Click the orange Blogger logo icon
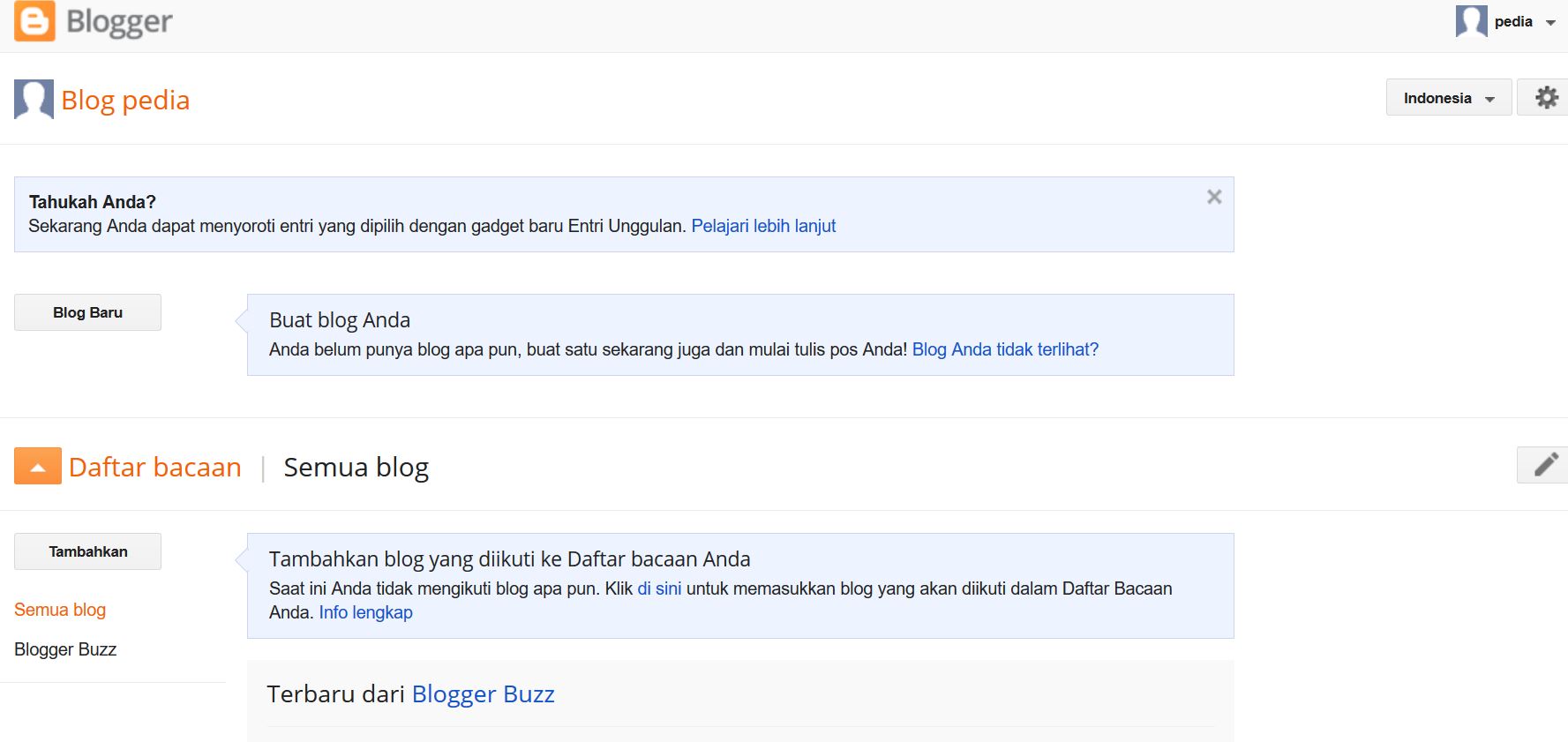1568x742 pixels. pyautogui.click(x=35, y=21)
